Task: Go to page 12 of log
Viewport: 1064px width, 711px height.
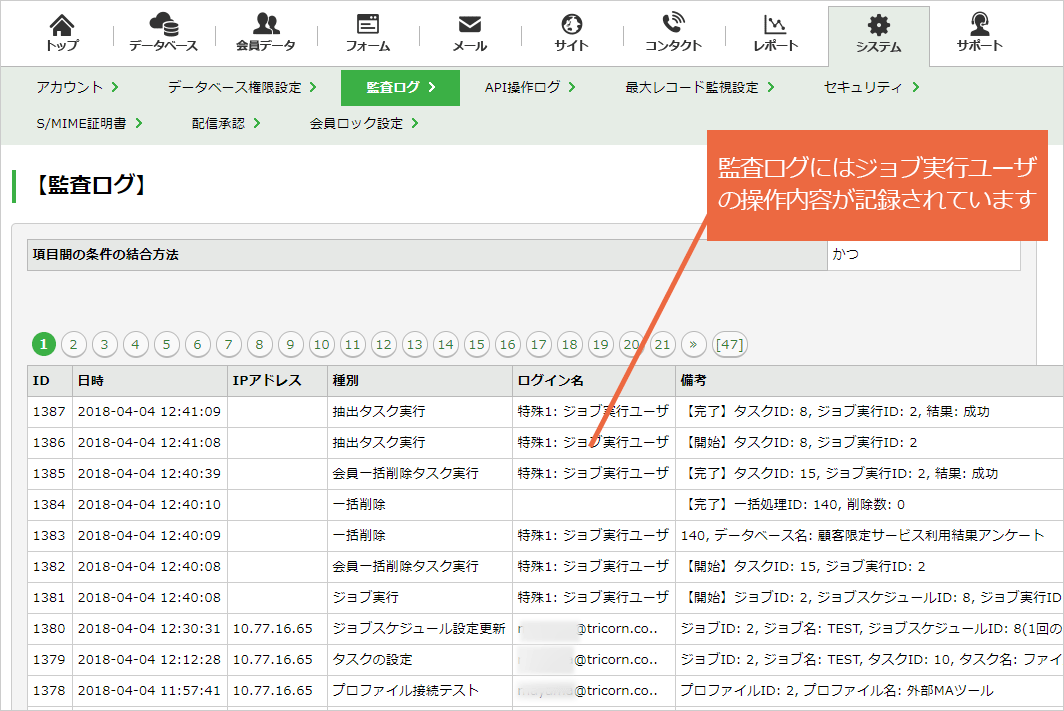Action: pos(383,345)
